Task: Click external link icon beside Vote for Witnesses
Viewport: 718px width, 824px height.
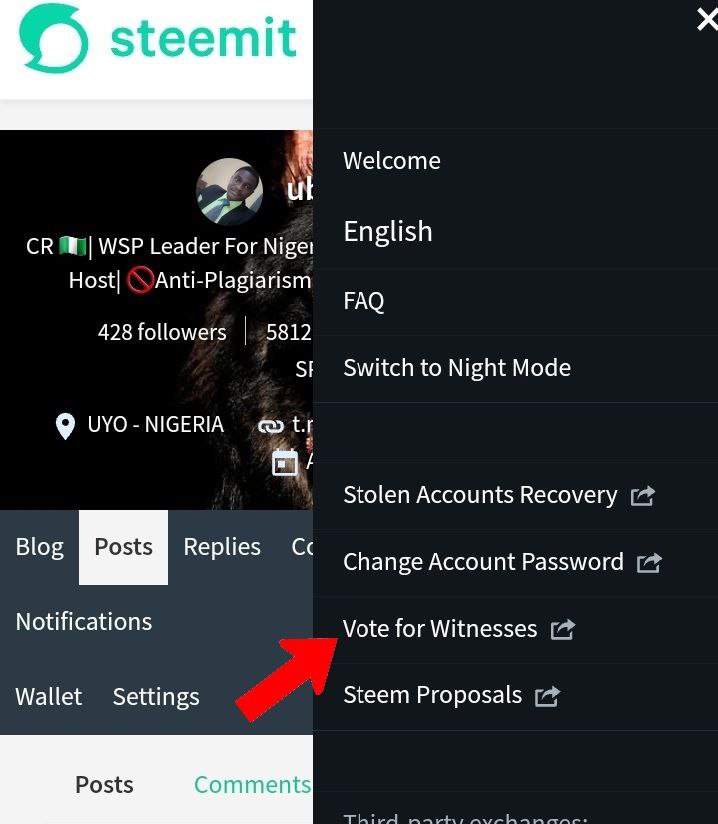Action: (x=562, y=630)
